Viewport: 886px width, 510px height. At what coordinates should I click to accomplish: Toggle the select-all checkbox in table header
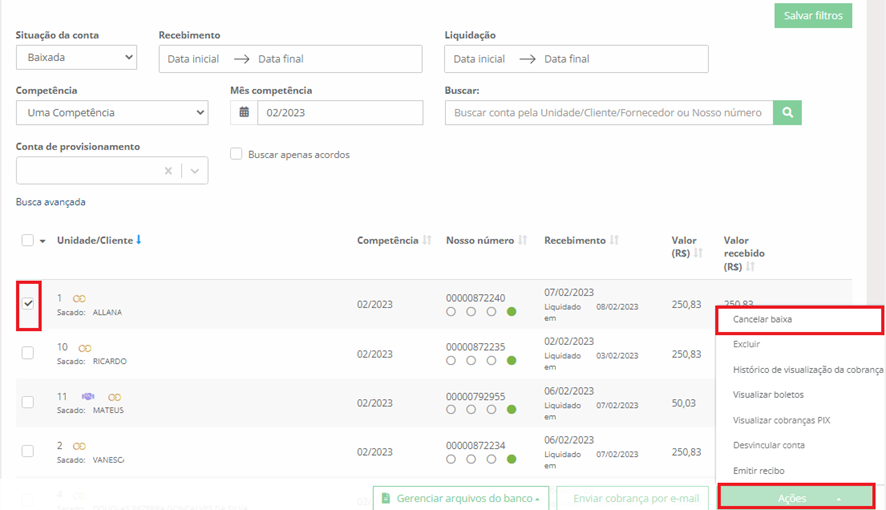[28, 240]
